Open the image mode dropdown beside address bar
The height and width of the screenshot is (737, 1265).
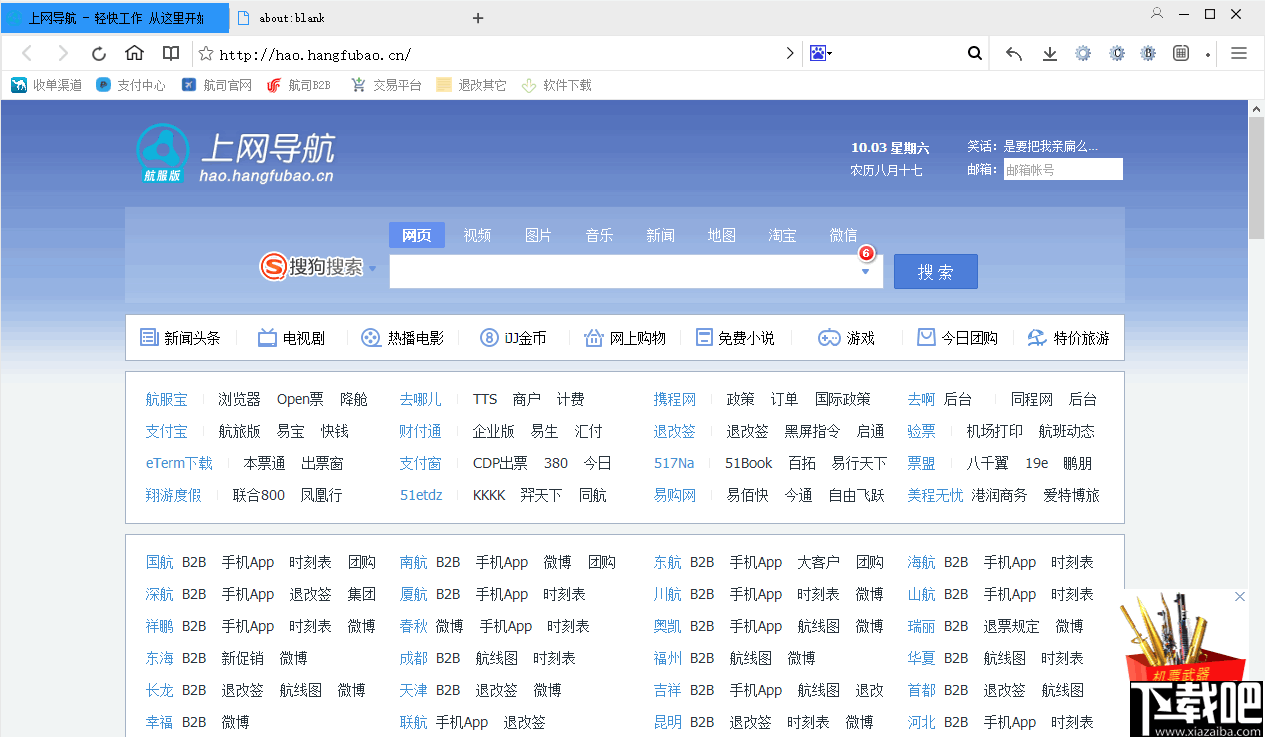(x=820, y=53)
